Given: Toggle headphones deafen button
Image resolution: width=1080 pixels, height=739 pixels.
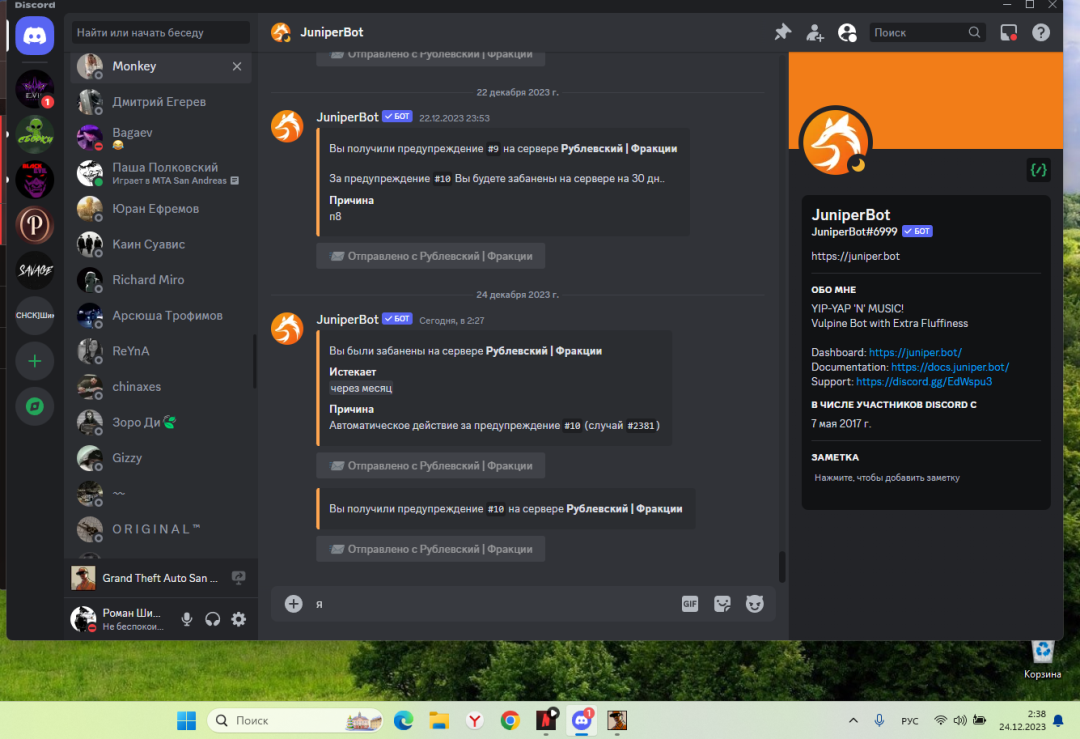Looking at the screenshot, I should coord(212,619).
